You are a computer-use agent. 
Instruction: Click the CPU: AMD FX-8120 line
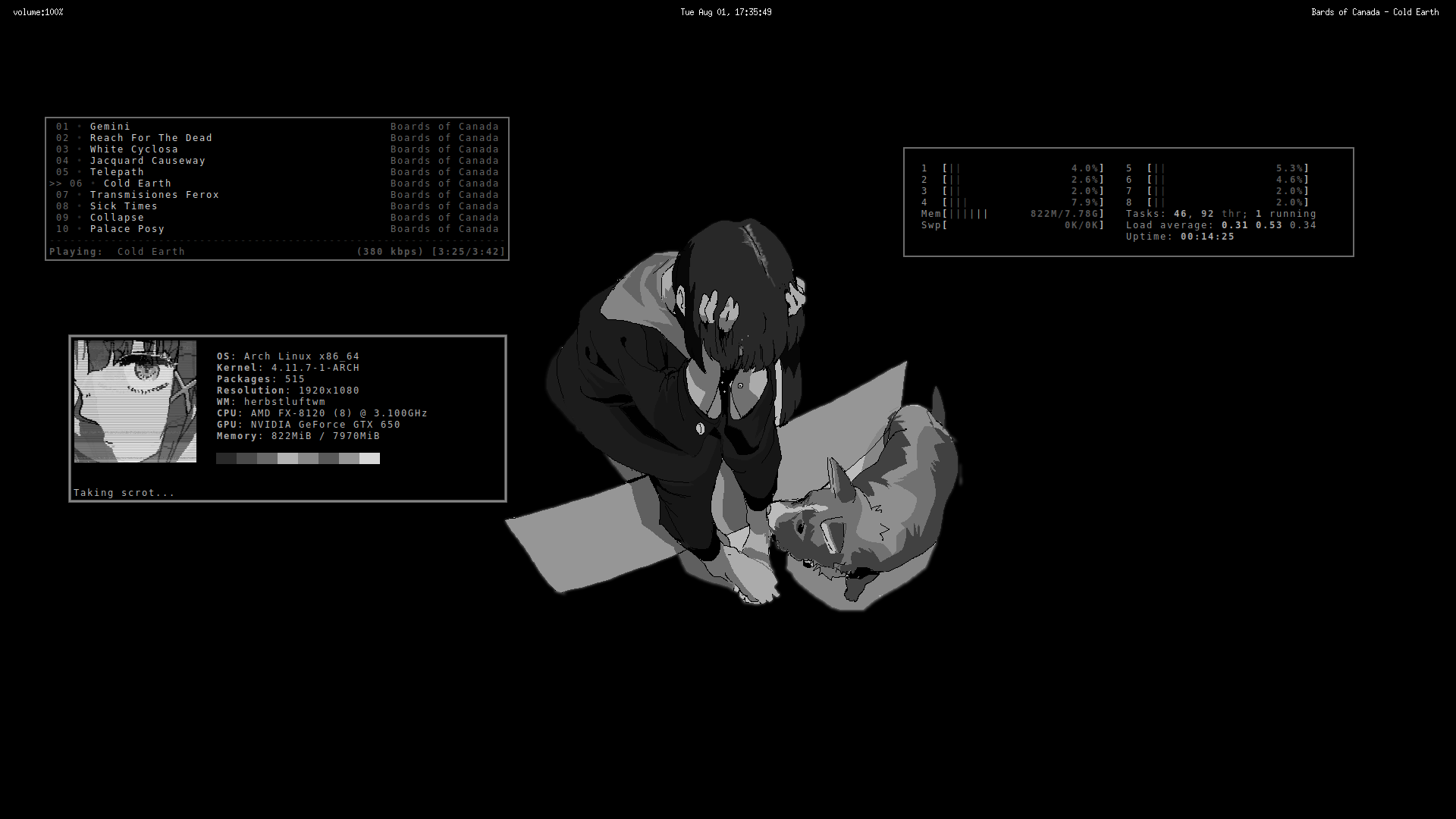pos(322,413)
